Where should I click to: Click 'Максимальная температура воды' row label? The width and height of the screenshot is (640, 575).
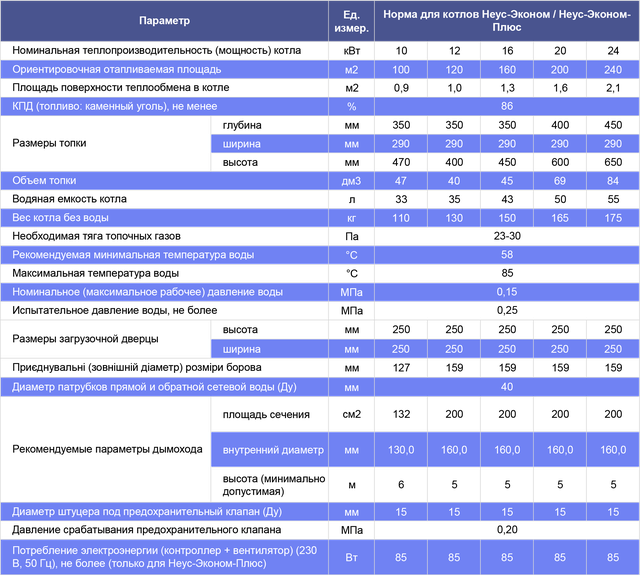pyautogui.click(x=96, y=273)
